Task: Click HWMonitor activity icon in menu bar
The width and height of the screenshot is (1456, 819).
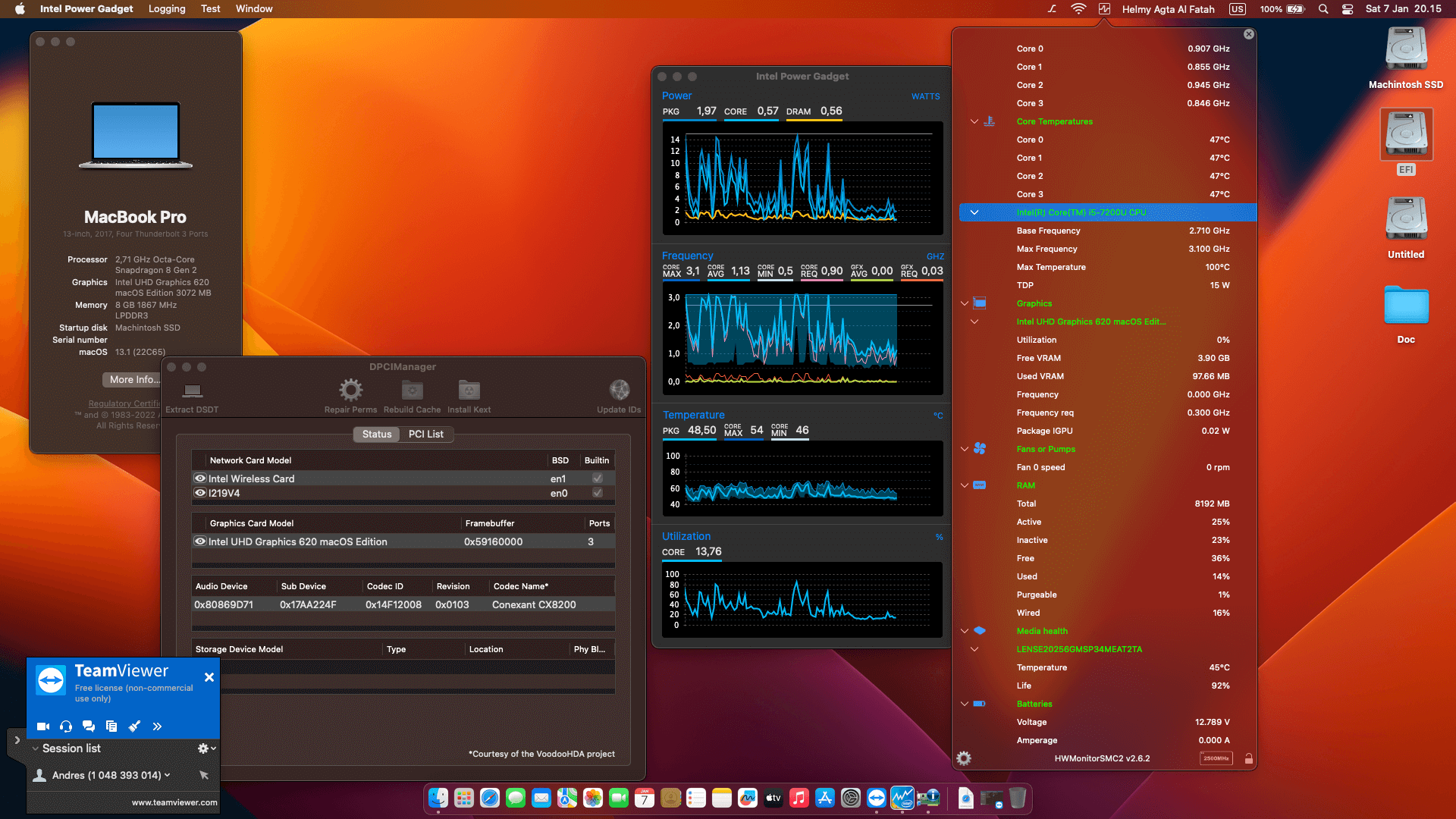Action: tap(1104, 9)
